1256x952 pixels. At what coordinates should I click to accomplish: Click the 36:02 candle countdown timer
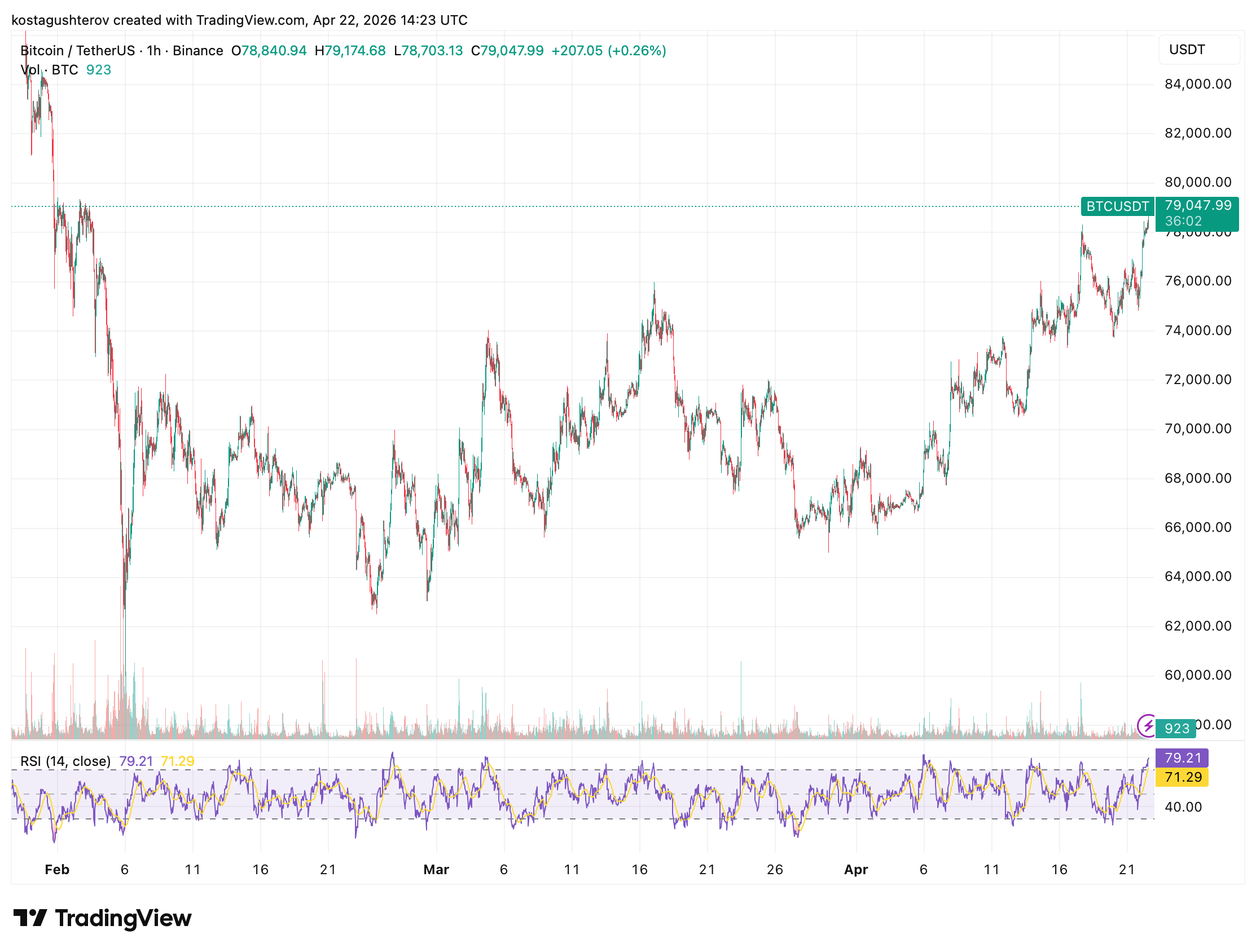click(1183, 222)
